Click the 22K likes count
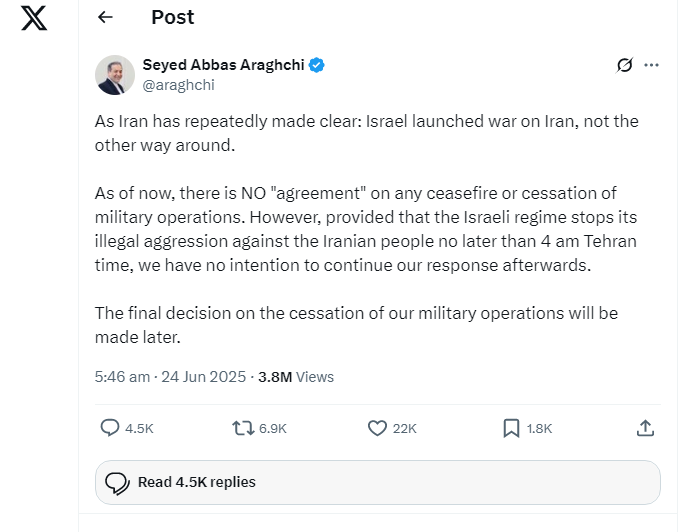 (404, 428)
